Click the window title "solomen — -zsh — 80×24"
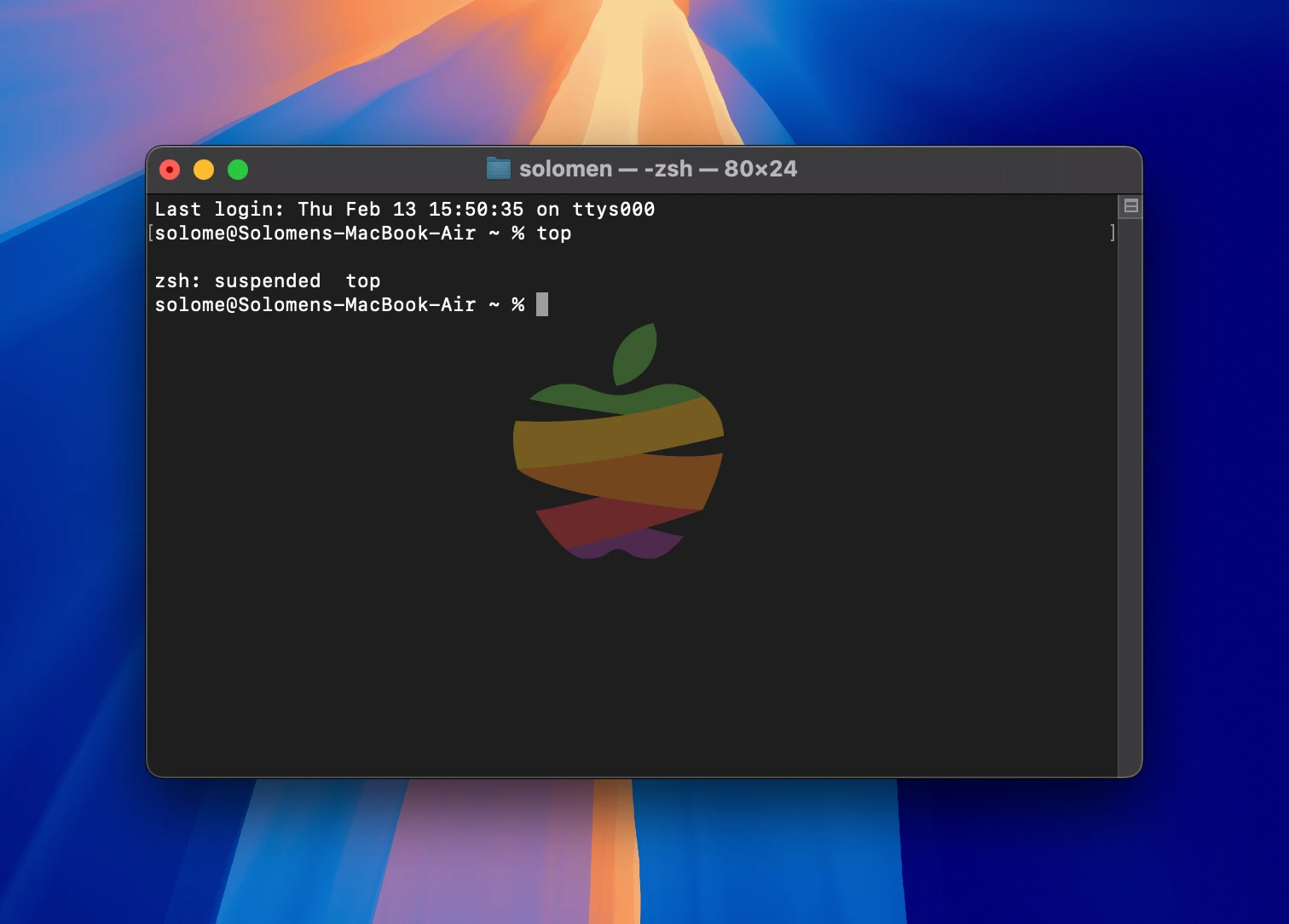 point(658,169)
